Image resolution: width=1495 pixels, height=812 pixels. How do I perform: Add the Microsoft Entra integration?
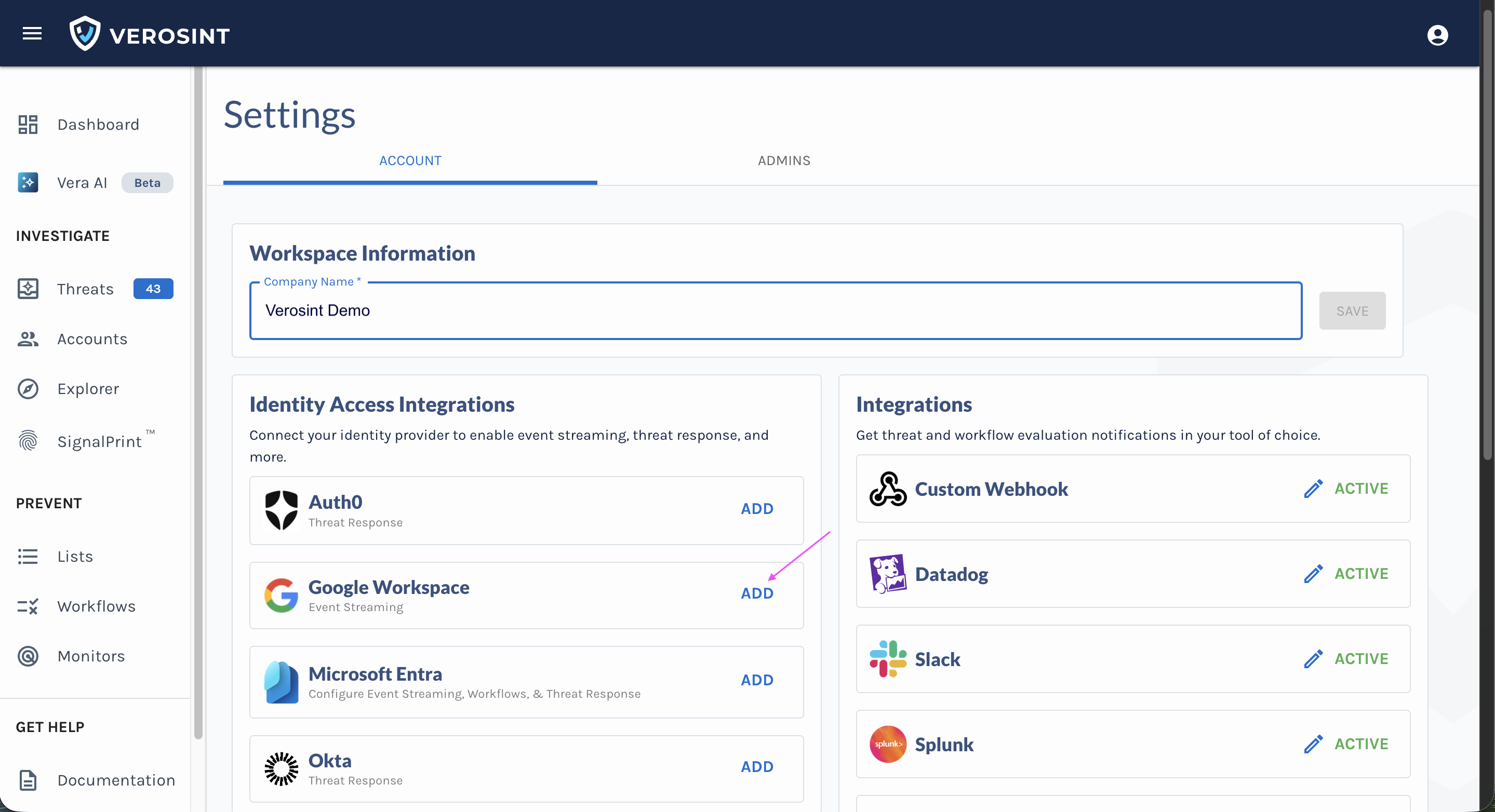point(757,680)
